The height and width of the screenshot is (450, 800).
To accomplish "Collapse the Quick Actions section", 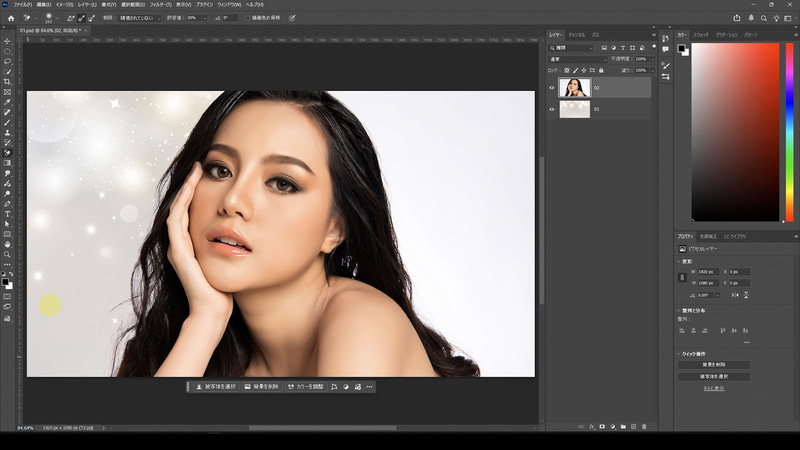I will click(679, 354).
